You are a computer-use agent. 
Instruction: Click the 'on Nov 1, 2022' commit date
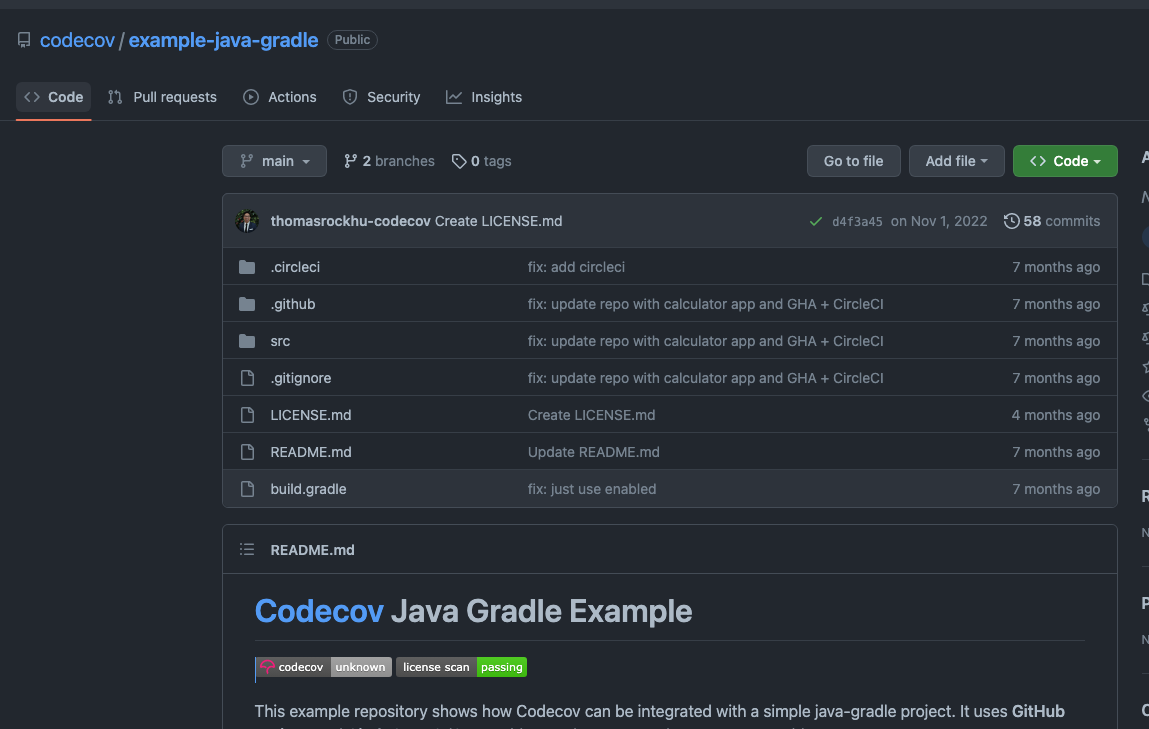click(939, 221)
